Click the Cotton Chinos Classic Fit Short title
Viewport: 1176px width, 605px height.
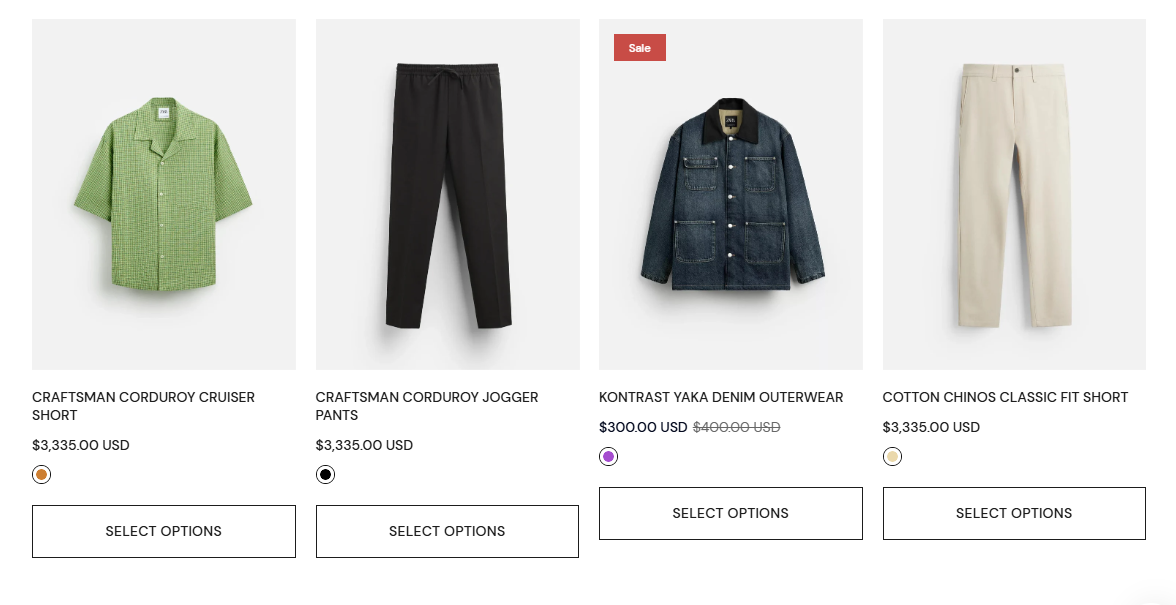tap(1005, 397)
